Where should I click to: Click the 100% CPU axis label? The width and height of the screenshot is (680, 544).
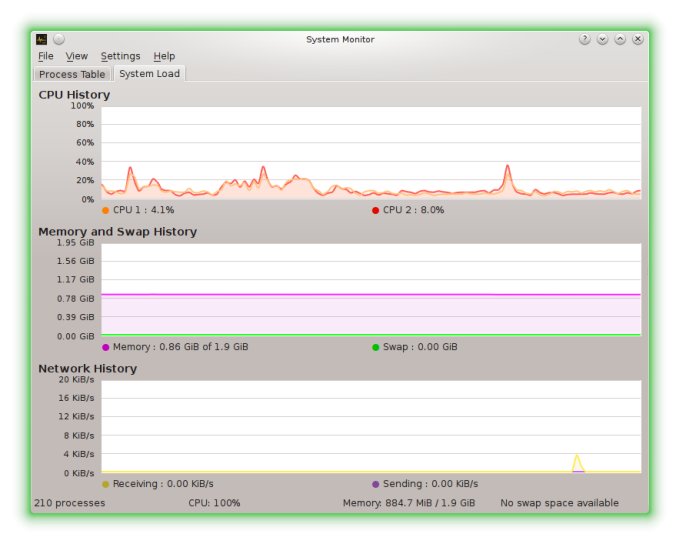[82, 106]
